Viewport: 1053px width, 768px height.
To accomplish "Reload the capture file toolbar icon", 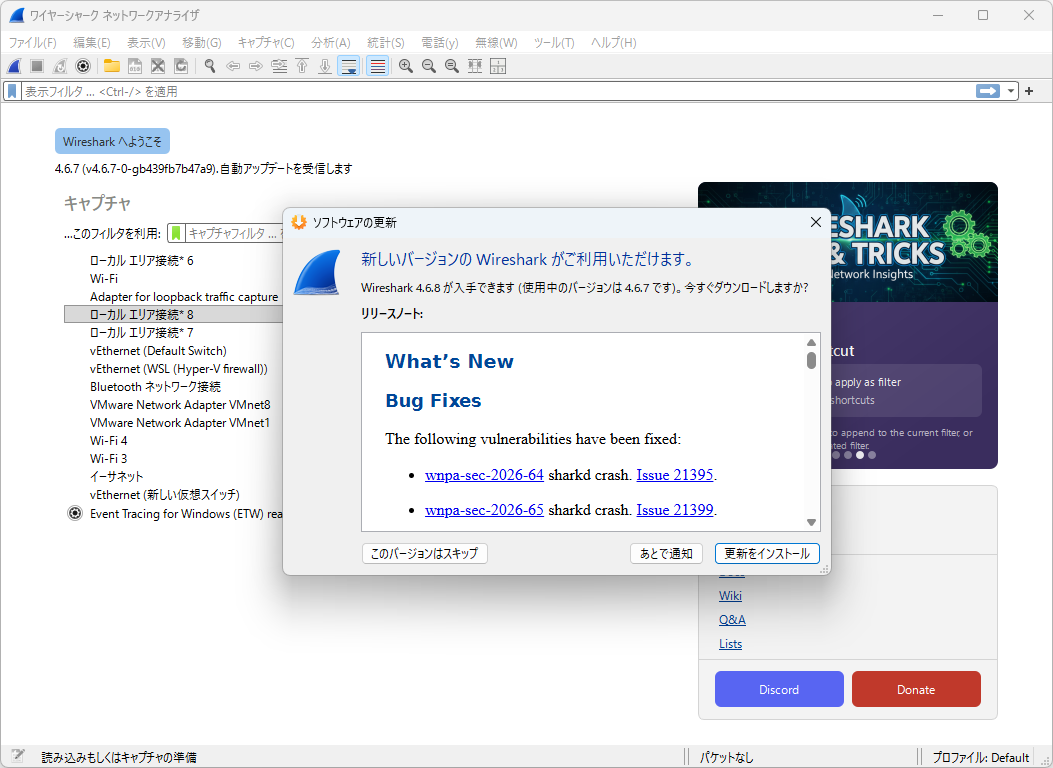I will coord(181,66).
